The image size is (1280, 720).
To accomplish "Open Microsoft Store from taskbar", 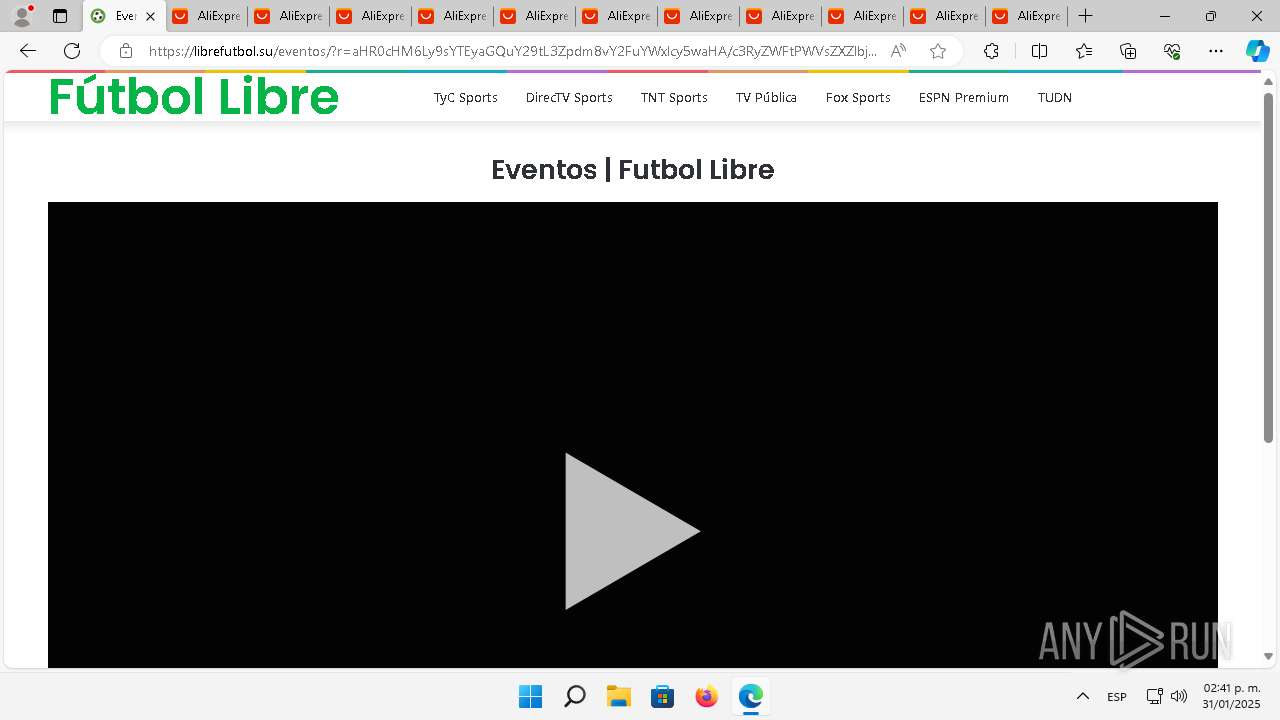I will [x=663, y=696].
